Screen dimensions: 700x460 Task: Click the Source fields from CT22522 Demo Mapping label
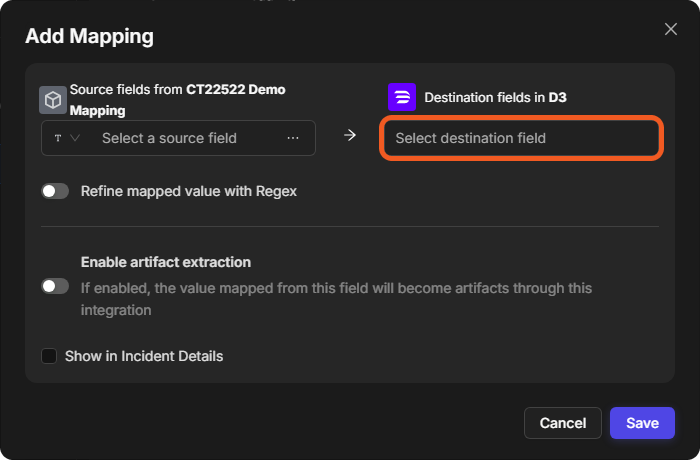coord(178,100)
